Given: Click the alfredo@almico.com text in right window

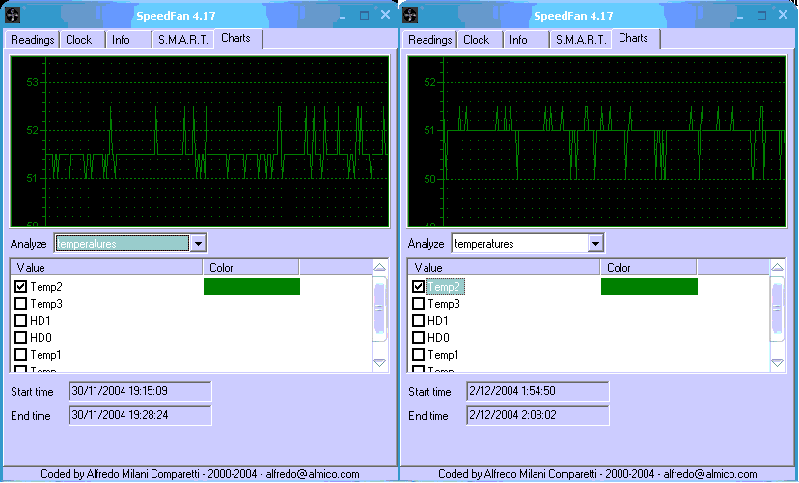Looking at the screenshot, I should click(x=710, y=474).
